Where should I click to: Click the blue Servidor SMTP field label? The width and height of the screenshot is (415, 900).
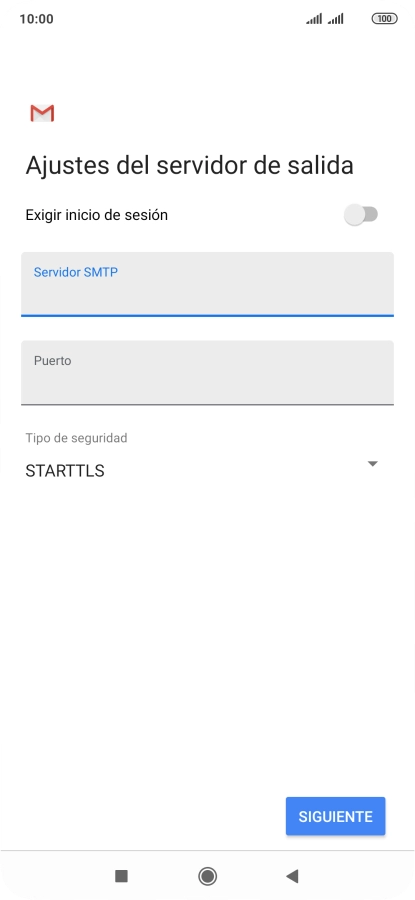coord(76,273)
